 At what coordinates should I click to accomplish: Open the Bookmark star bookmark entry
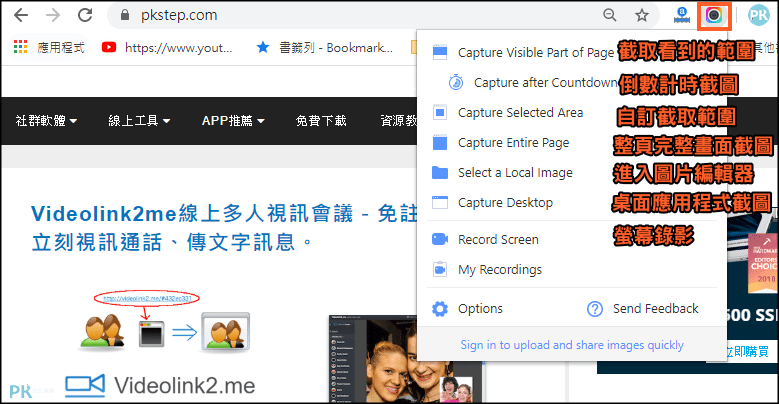point(324,47)
